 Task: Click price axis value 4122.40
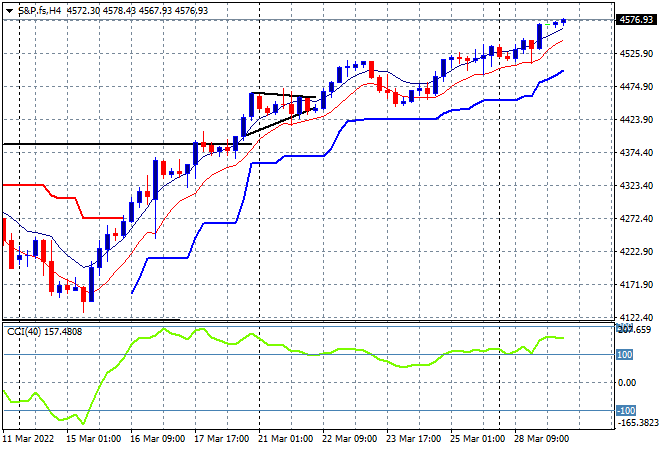pyautogui.click(x=636, y=317)
